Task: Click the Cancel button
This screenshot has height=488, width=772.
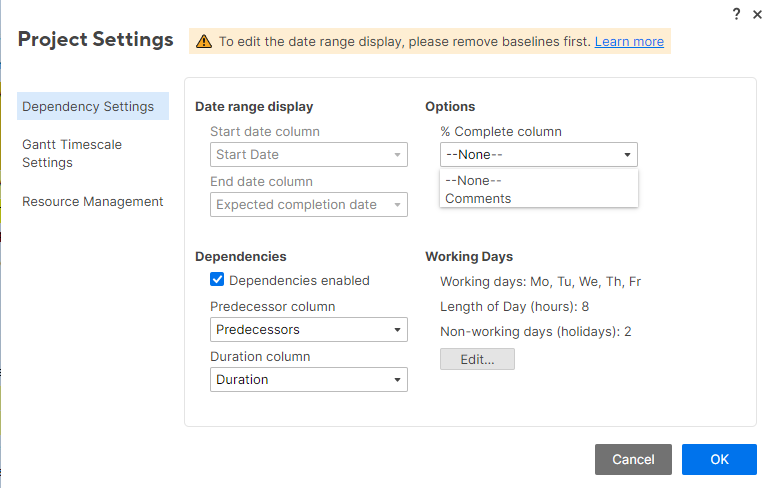Action: click(633, 460)
